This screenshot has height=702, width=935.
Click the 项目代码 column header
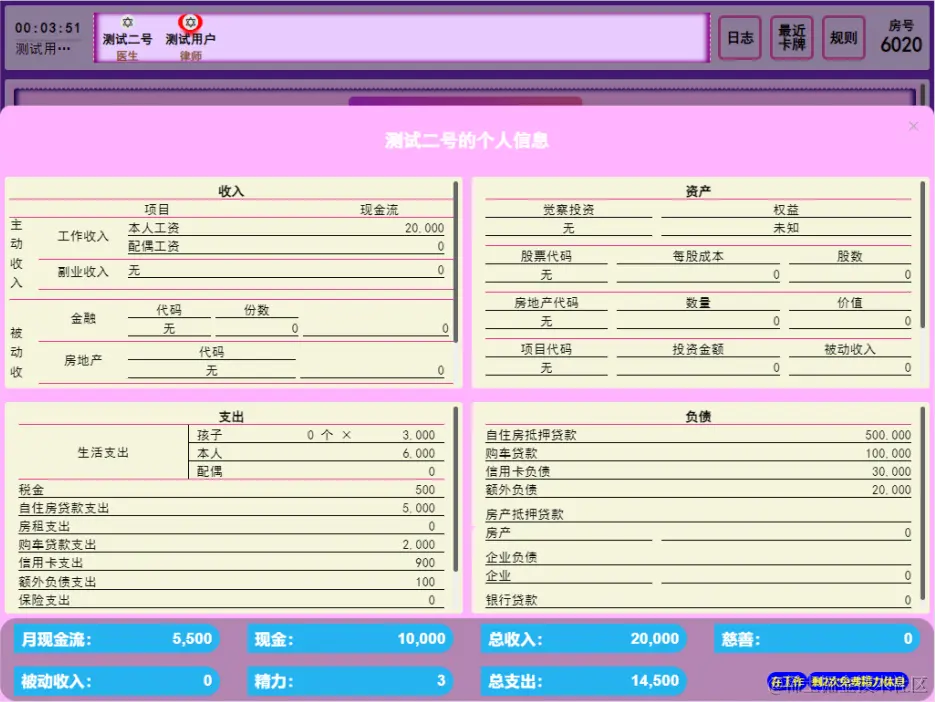(x=546, y=349)
